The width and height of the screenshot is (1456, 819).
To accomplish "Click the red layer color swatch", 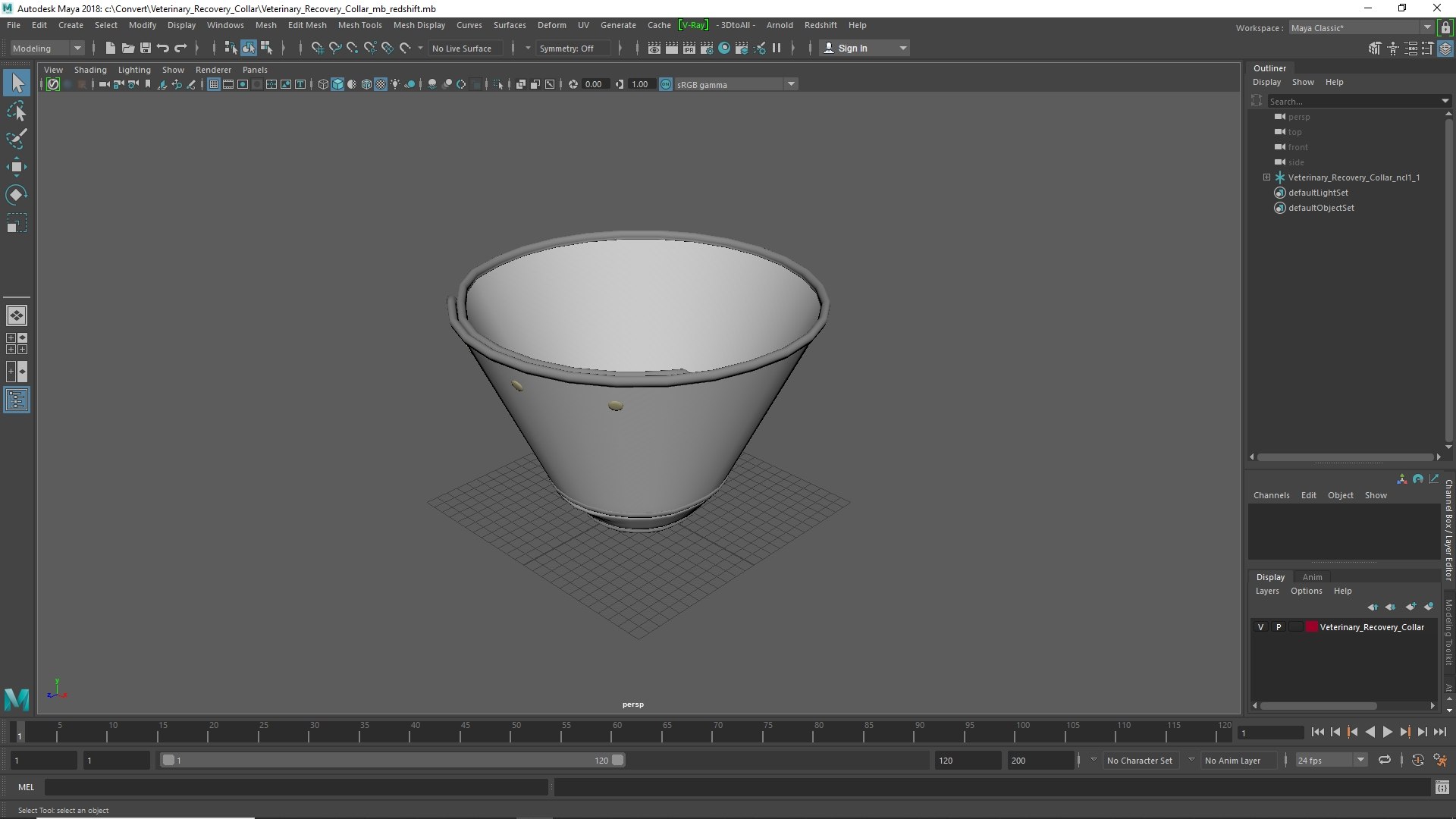I will [x=1311, y=627].
